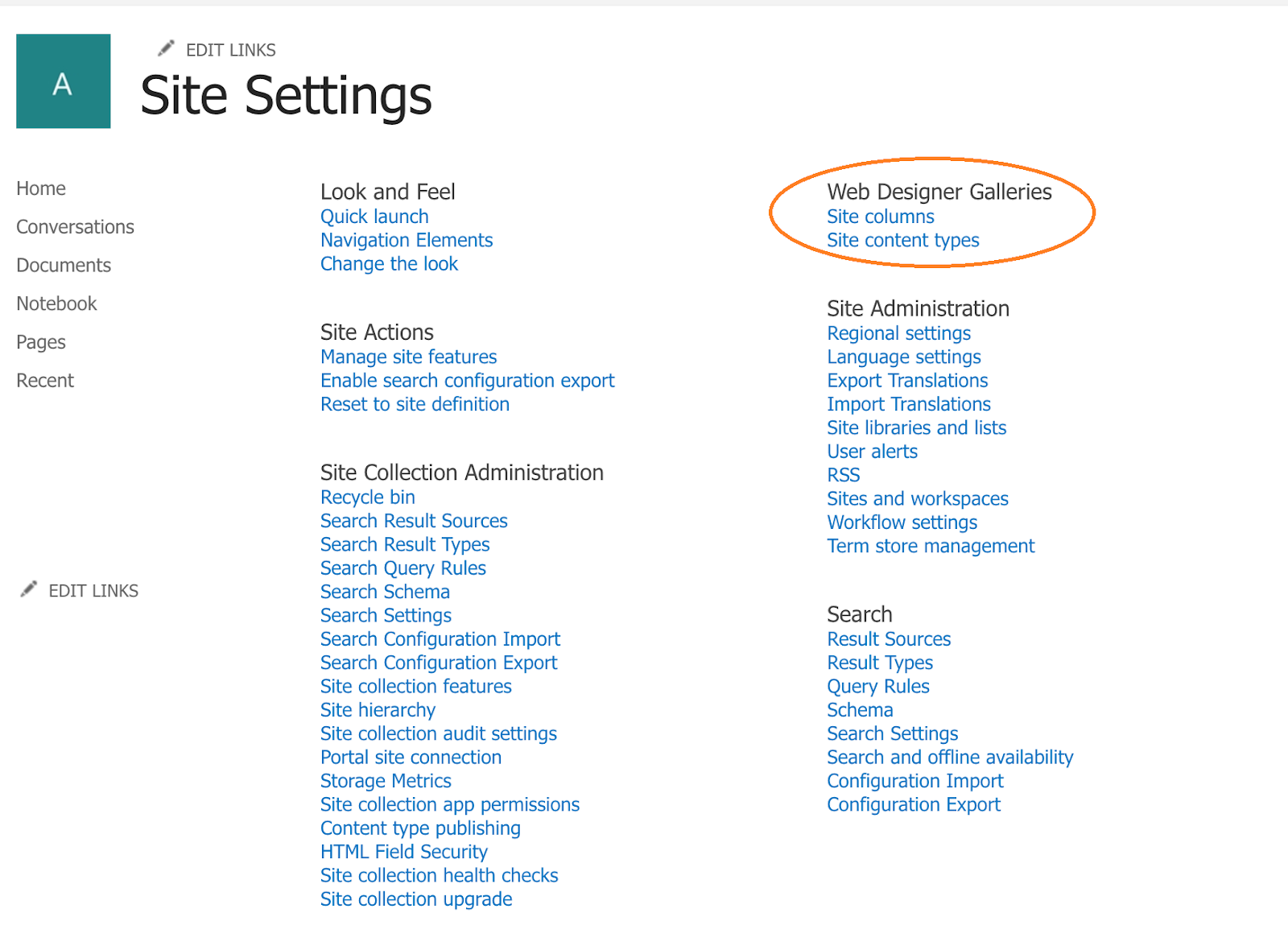The width and height of the screenshot is (1288, 950).
Task: Open Search and offline availability
Action: [x=950, y=758]
